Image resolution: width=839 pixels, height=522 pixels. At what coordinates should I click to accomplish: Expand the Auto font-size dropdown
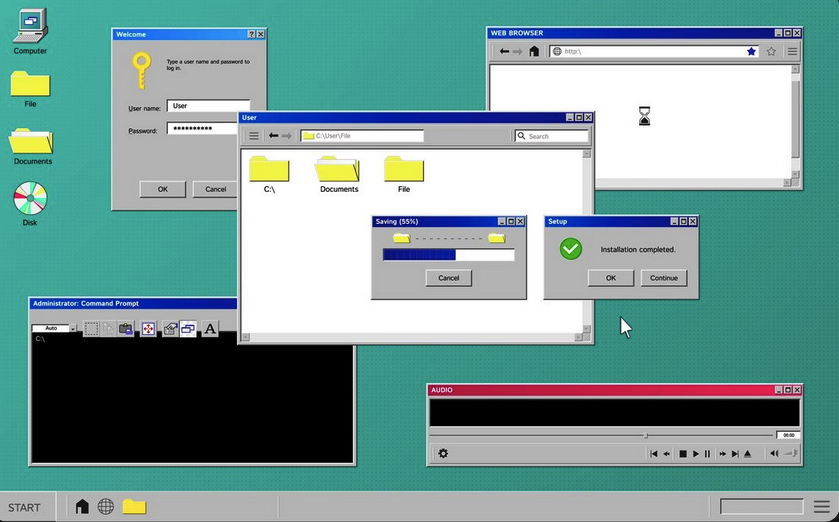(x=72, y=328)
